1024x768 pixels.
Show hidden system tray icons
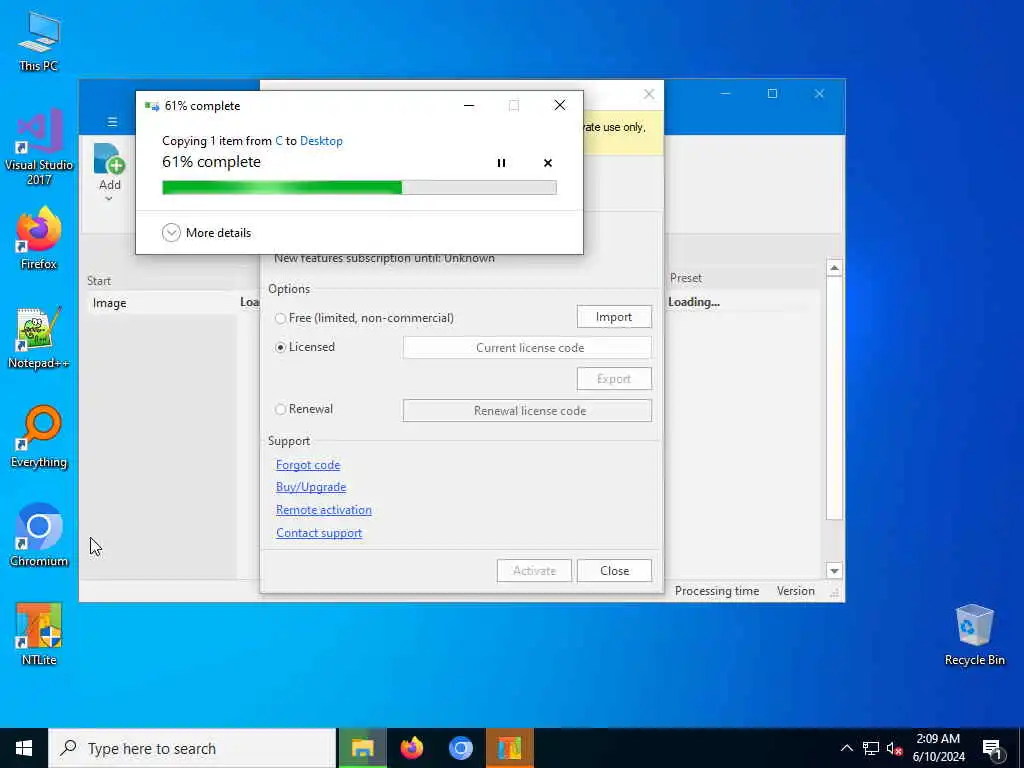point(846,748)
